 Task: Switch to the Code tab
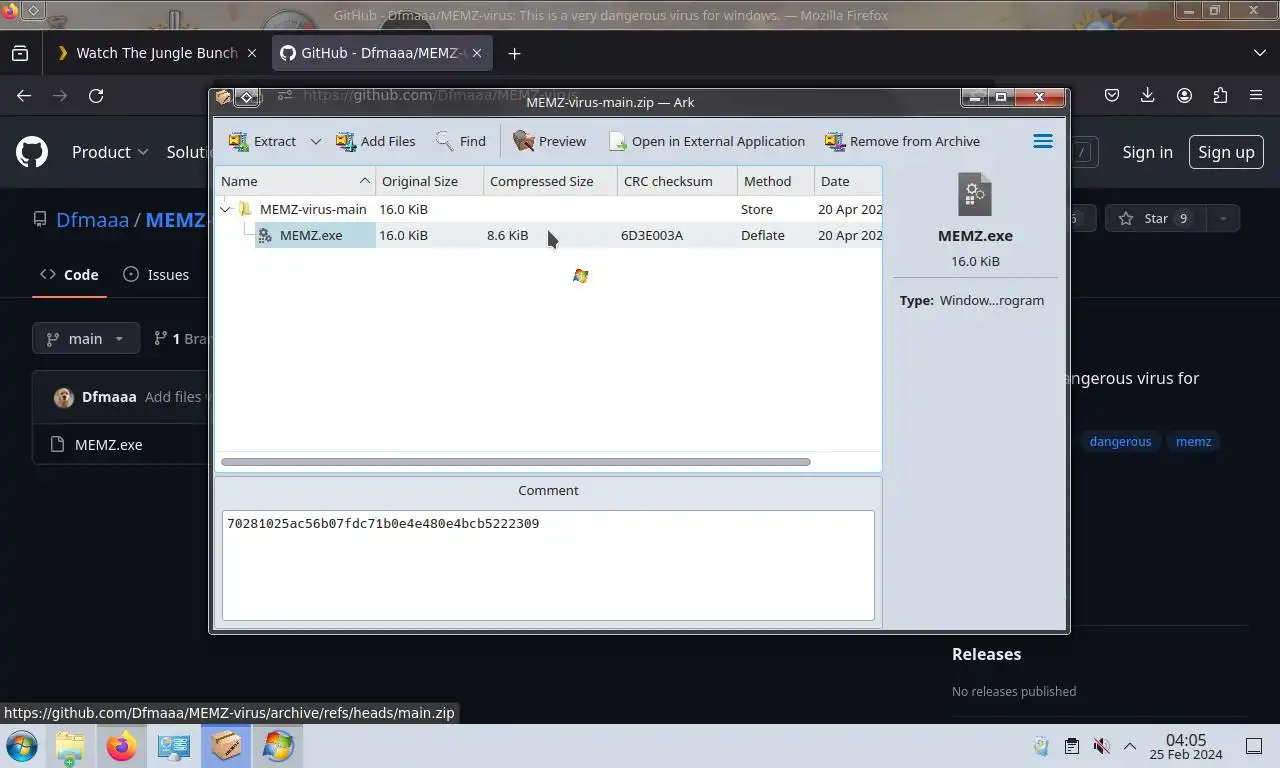[x=69, y=274]
